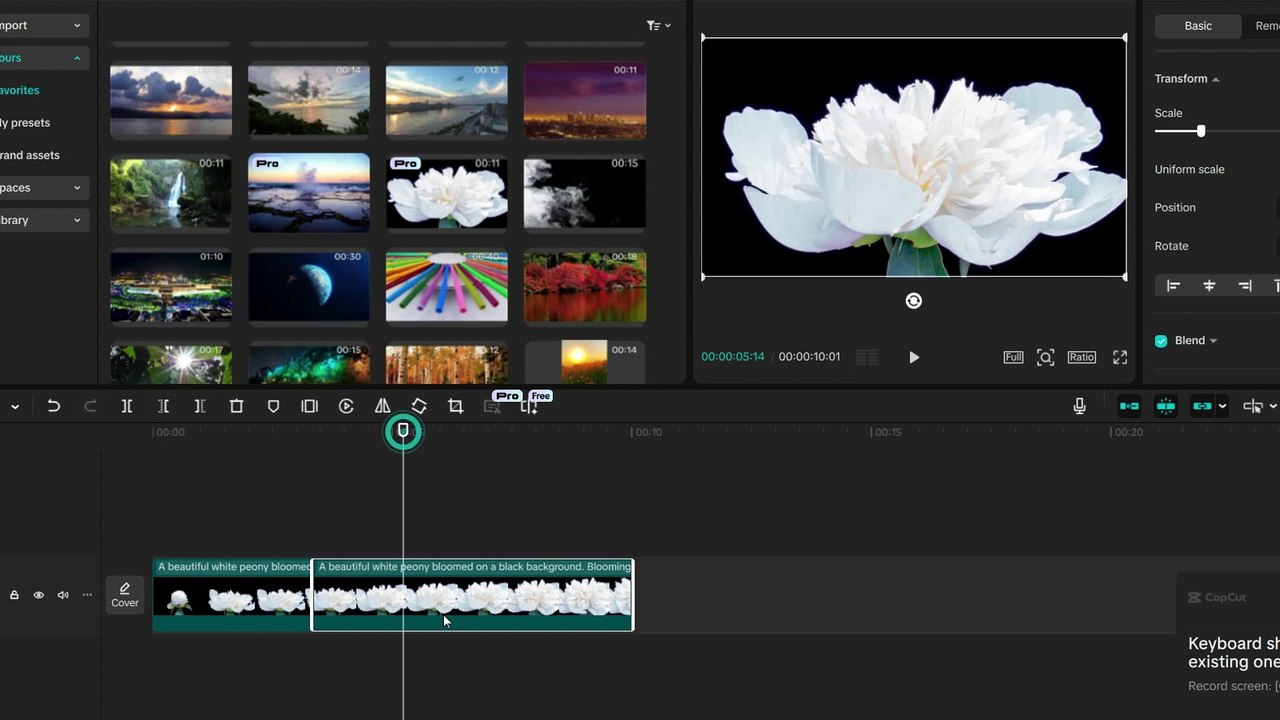Image resolution: width=1280 pixels, height=720 pixels.
Task: Click the align left icon in Basic panel
Action: click(x=1173, y=286)
